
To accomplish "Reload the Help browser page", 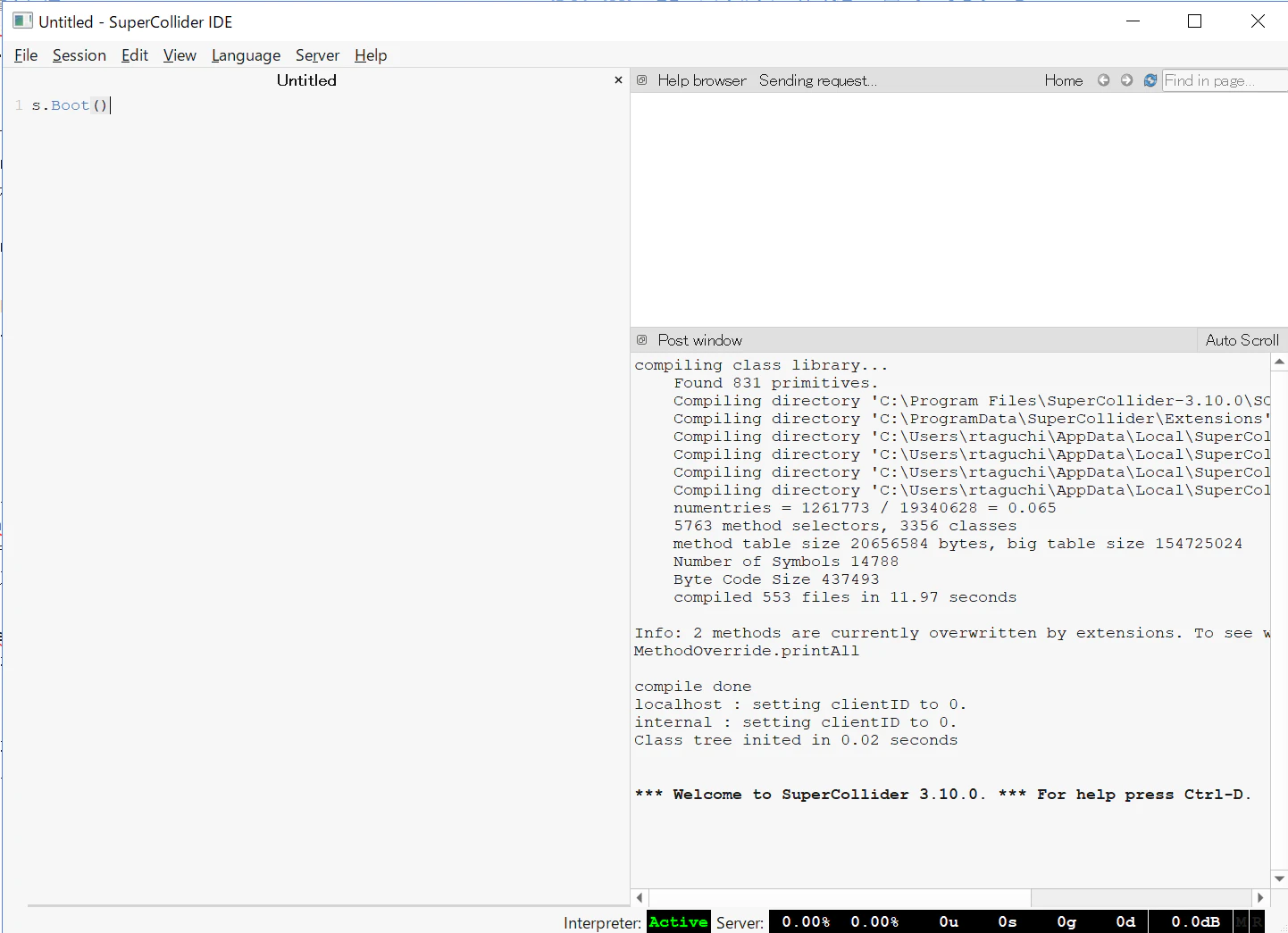I will click(x=1150, y=80).
